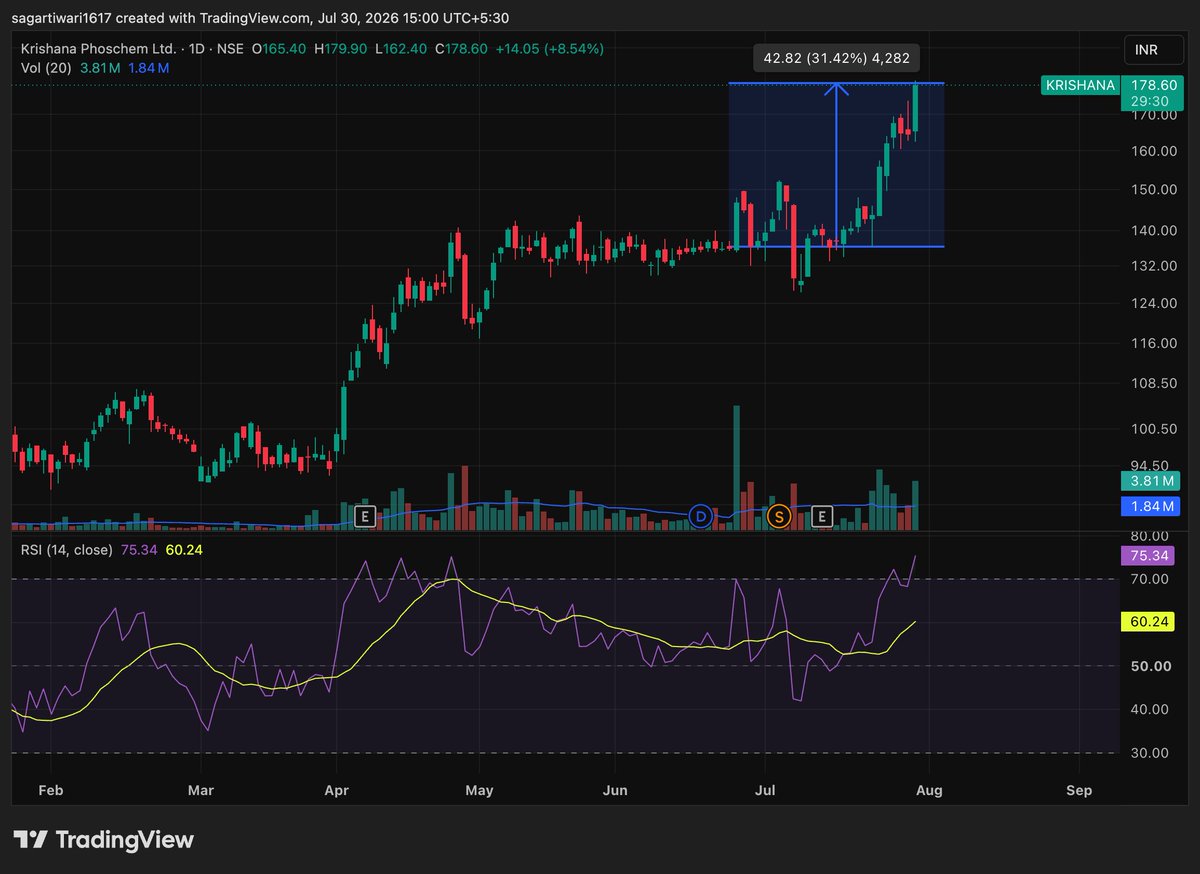
Task: Click the Sep label on the time axis
Action: (x=1079, y=790)
